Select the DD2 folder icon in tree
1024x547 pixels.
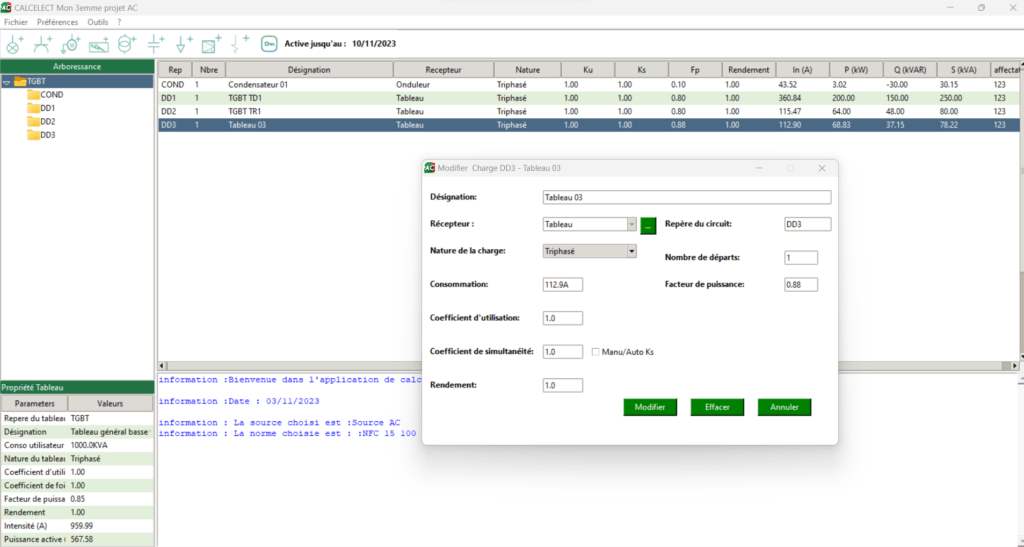[33, 121]
